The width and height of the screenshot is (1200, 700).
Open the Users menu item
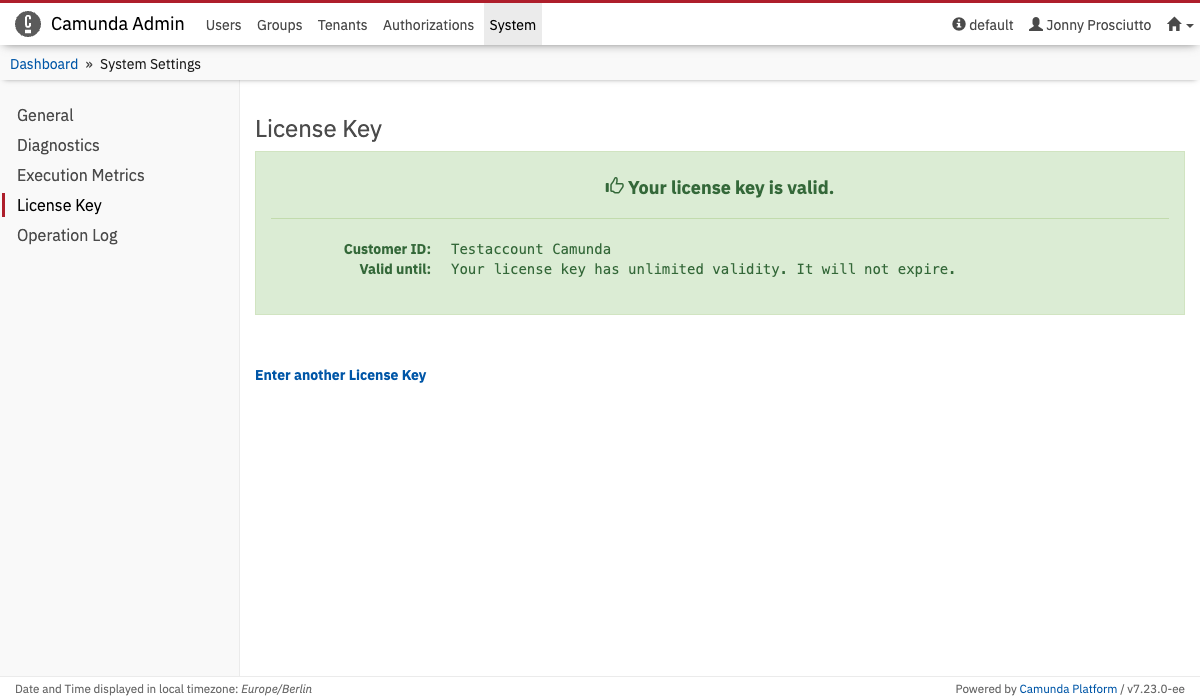point(223,25)
